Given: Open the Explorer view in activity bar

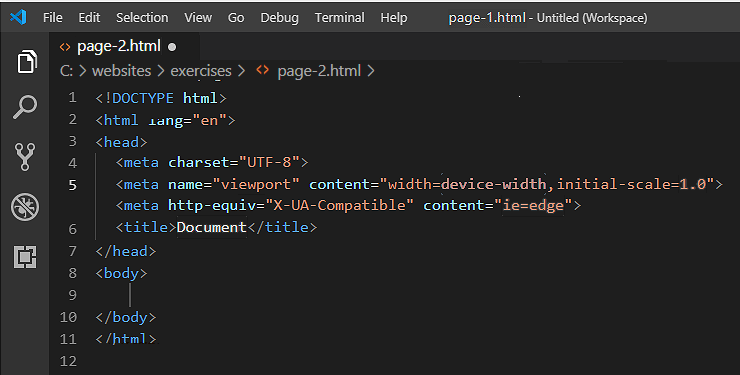Looking at the screenshot, I should click(26, 61).
